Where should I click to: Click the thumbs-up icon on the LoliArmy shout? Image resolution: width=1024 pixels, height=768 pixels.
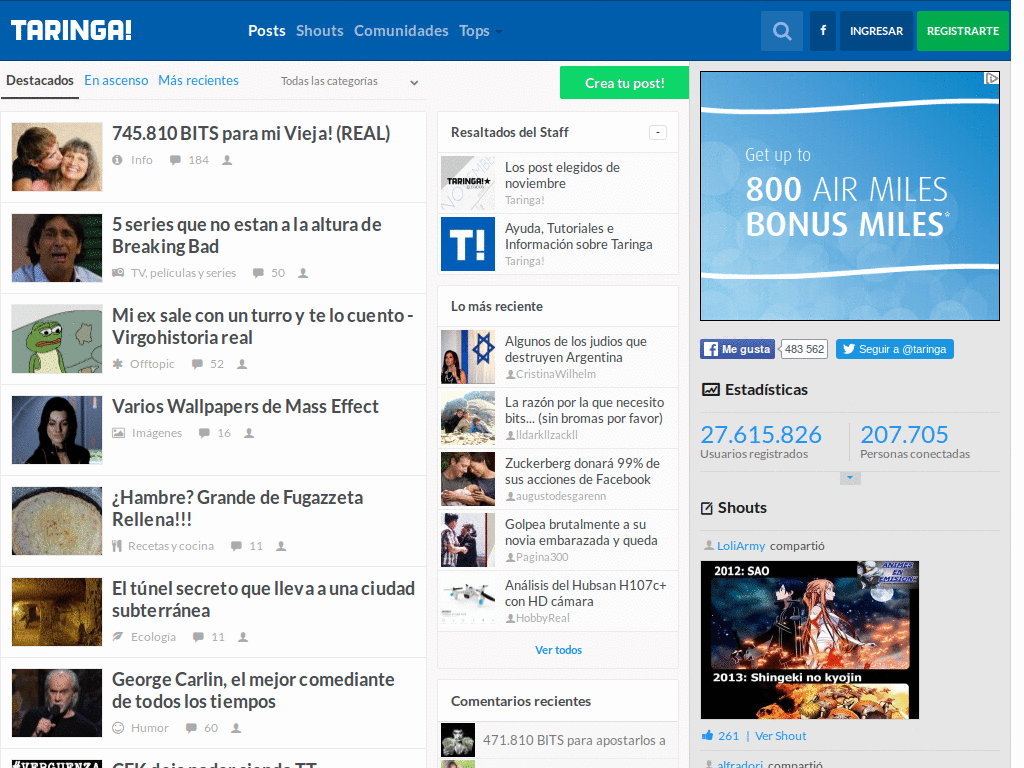[x=707, y=735]
